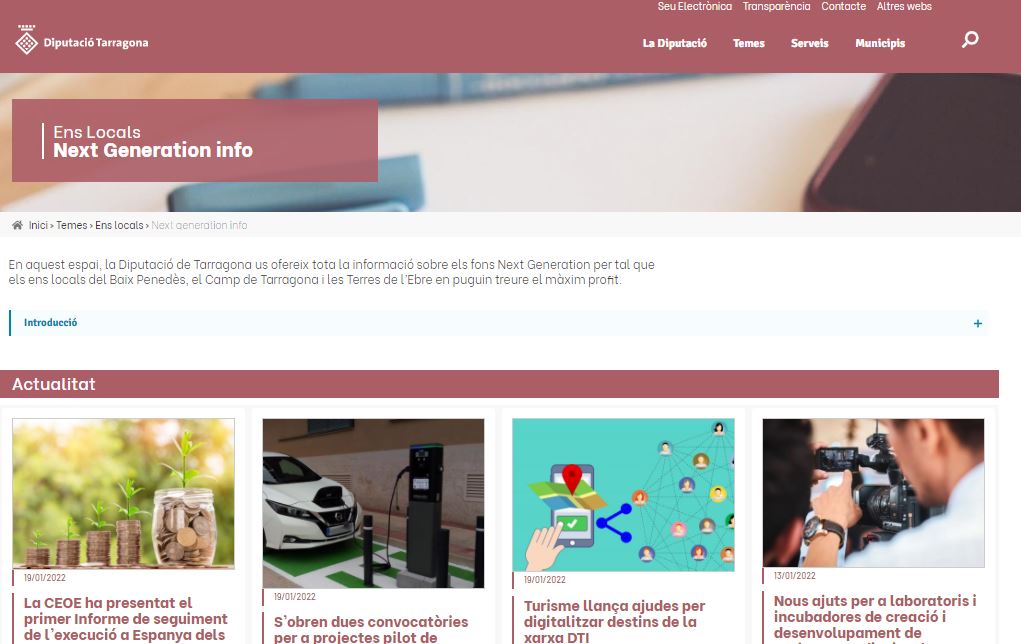The width and height of the screenshot is (1021, 644).
Task: Open the tourism network illustration thumbnail
Action: 623,495
